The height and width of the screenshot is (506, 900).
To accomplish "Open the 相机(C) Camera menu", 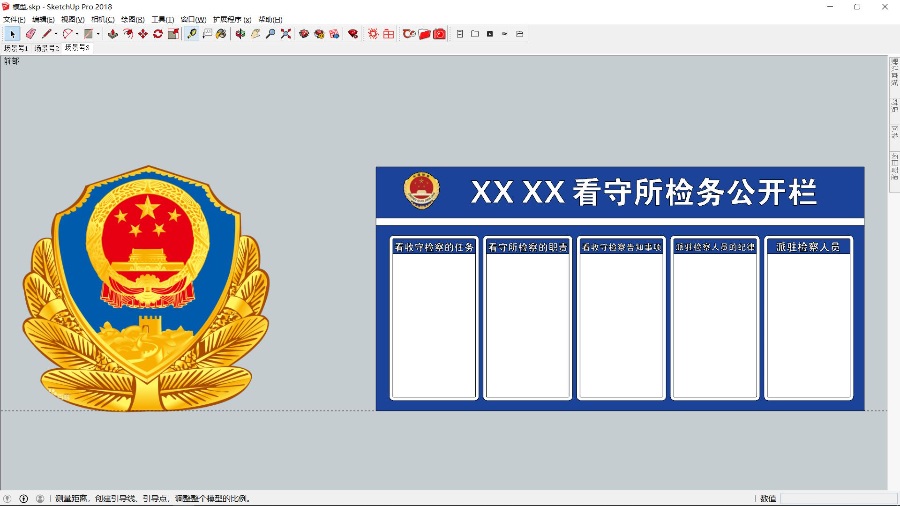I will click(x=103, y=20).
